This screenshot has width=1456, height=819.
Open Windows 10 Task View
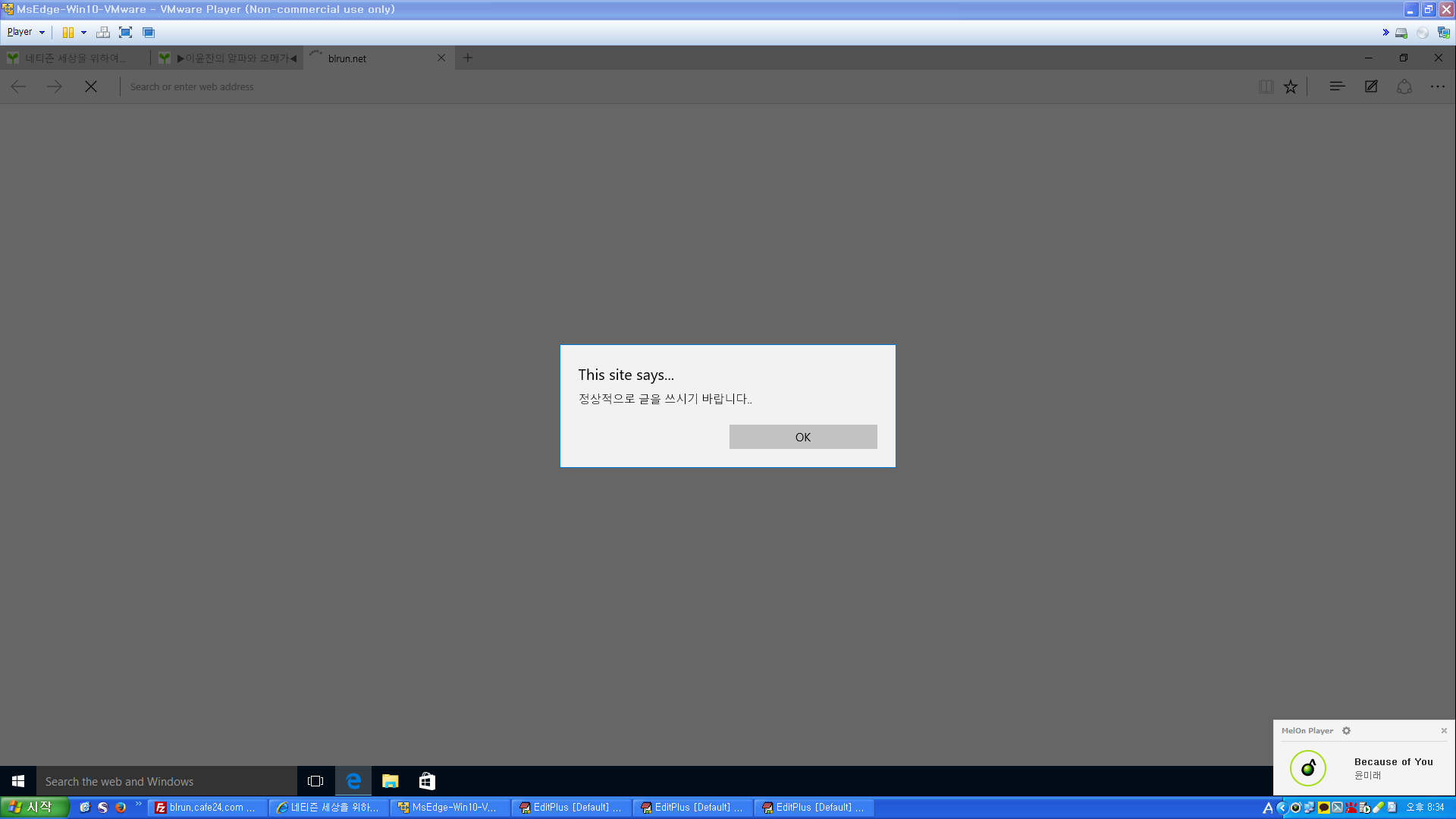click(x=315, y=781)
